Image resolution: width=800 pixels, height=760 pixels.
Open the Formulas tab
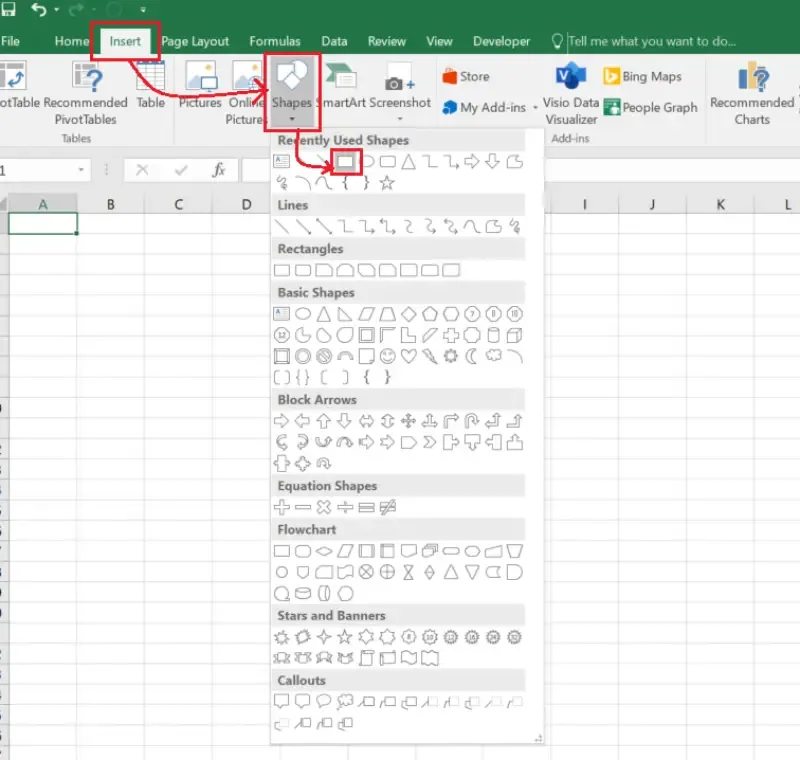click(x=274, y=41)
